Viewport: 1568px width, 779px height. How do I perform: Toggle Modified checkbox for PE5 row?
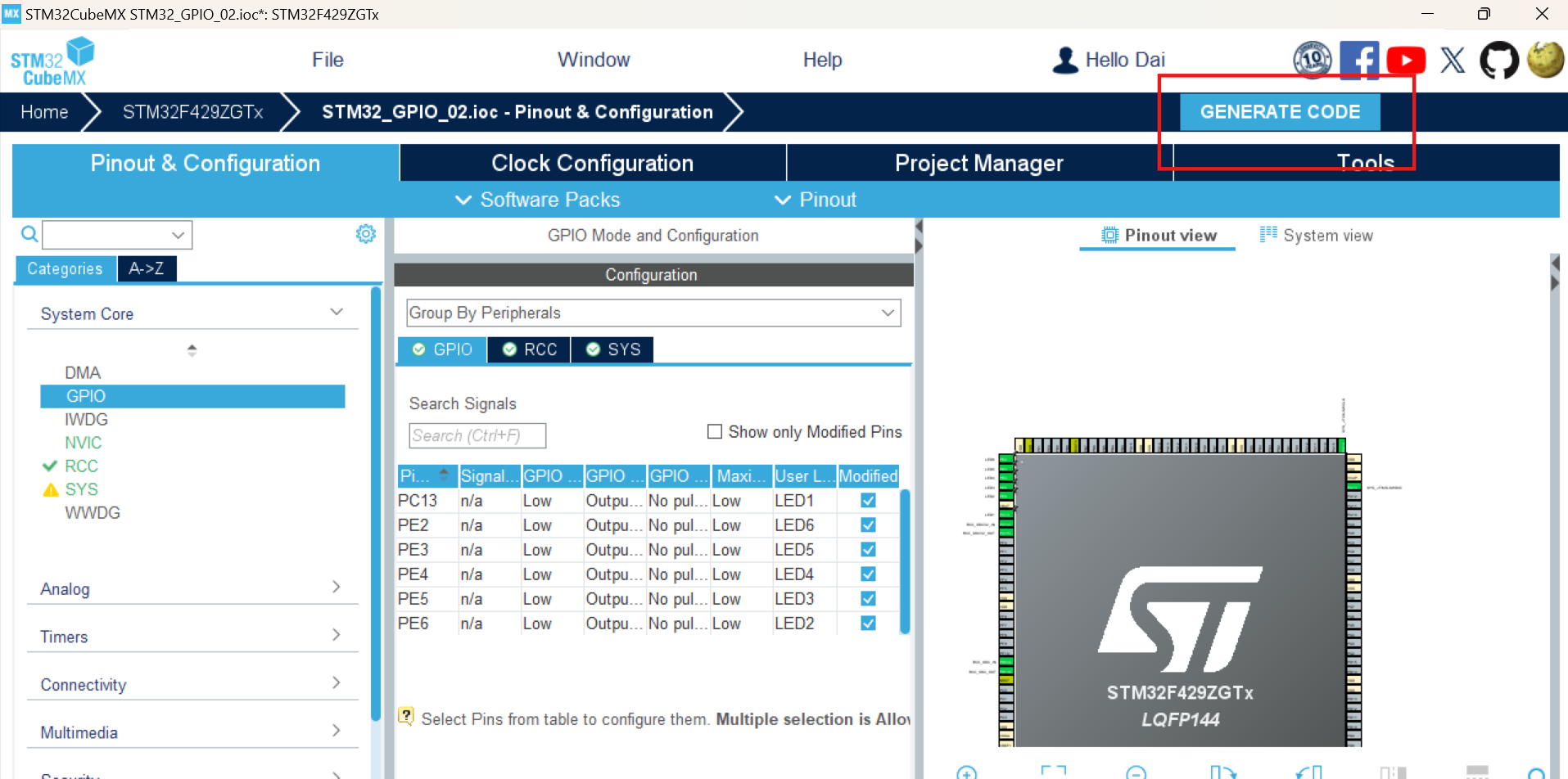tap(869, 598)
